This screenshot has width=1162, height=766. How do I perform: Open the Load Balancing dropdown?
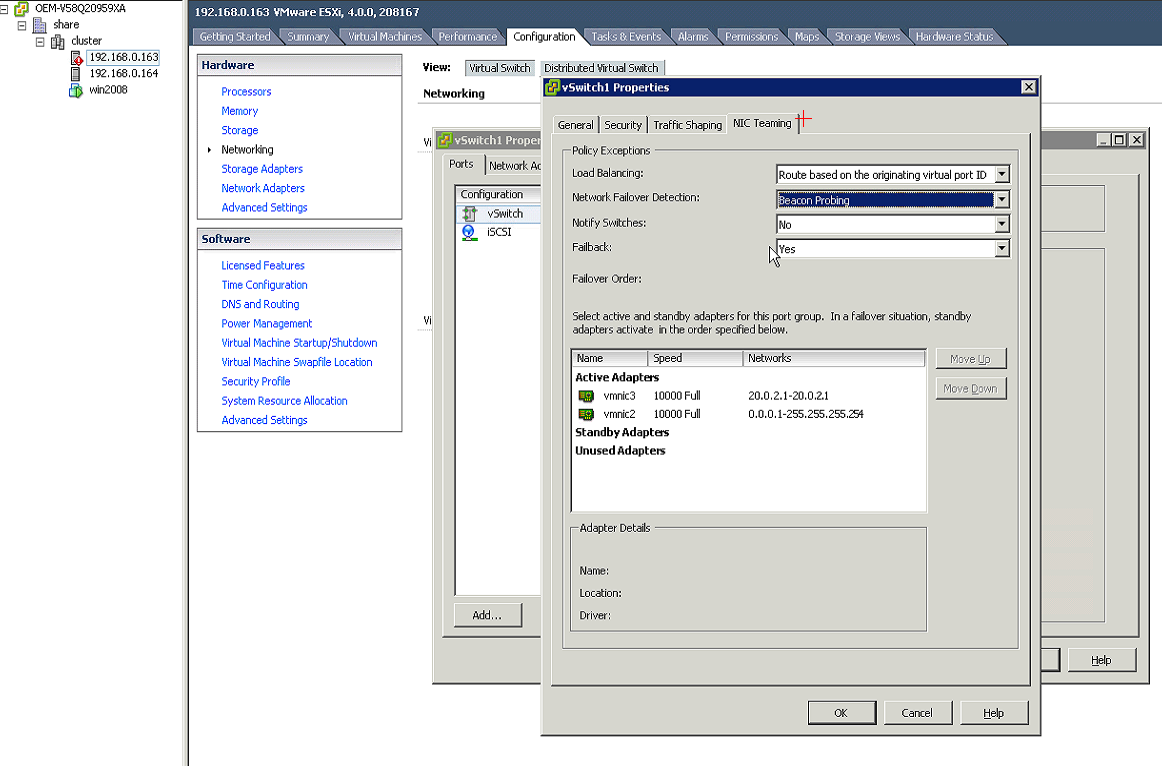[x=1002, y=175]
